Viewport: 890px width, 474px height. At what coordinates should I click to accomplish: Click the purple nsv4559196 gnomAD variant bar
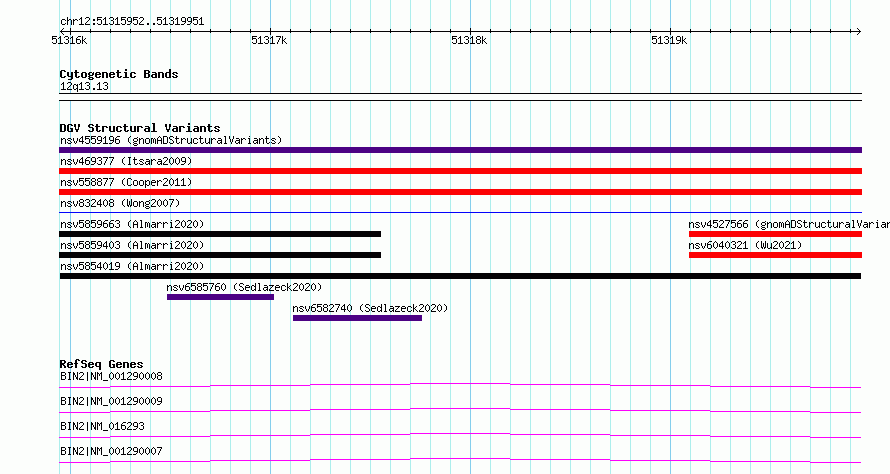460,150
